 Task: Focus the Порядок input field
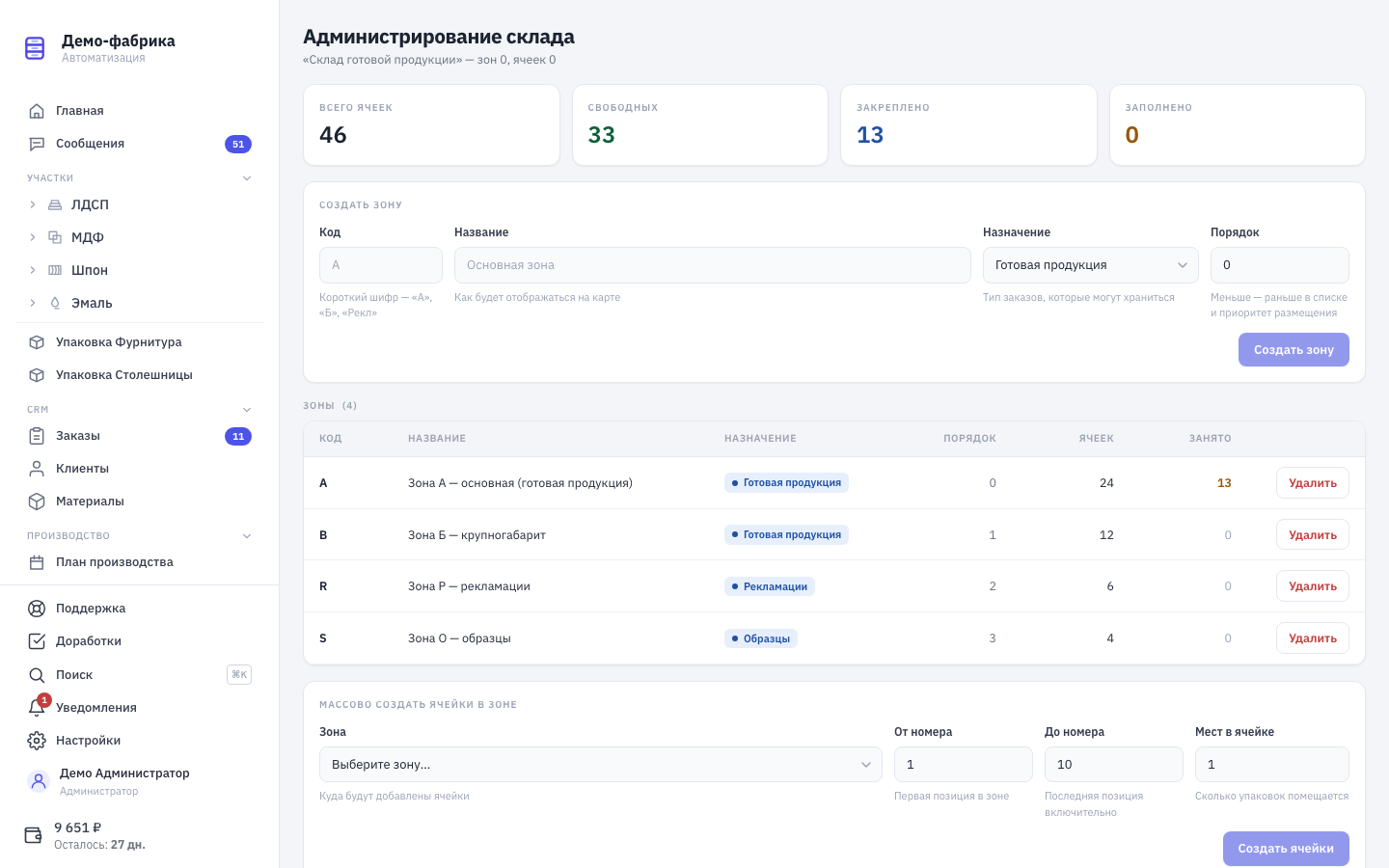click(x=1280, y=265)
